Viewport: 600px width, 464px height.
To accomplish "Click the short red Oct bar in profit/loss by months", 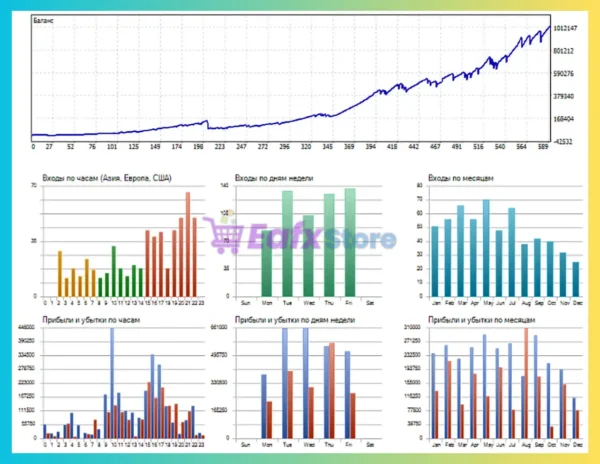I will point(552,433).
